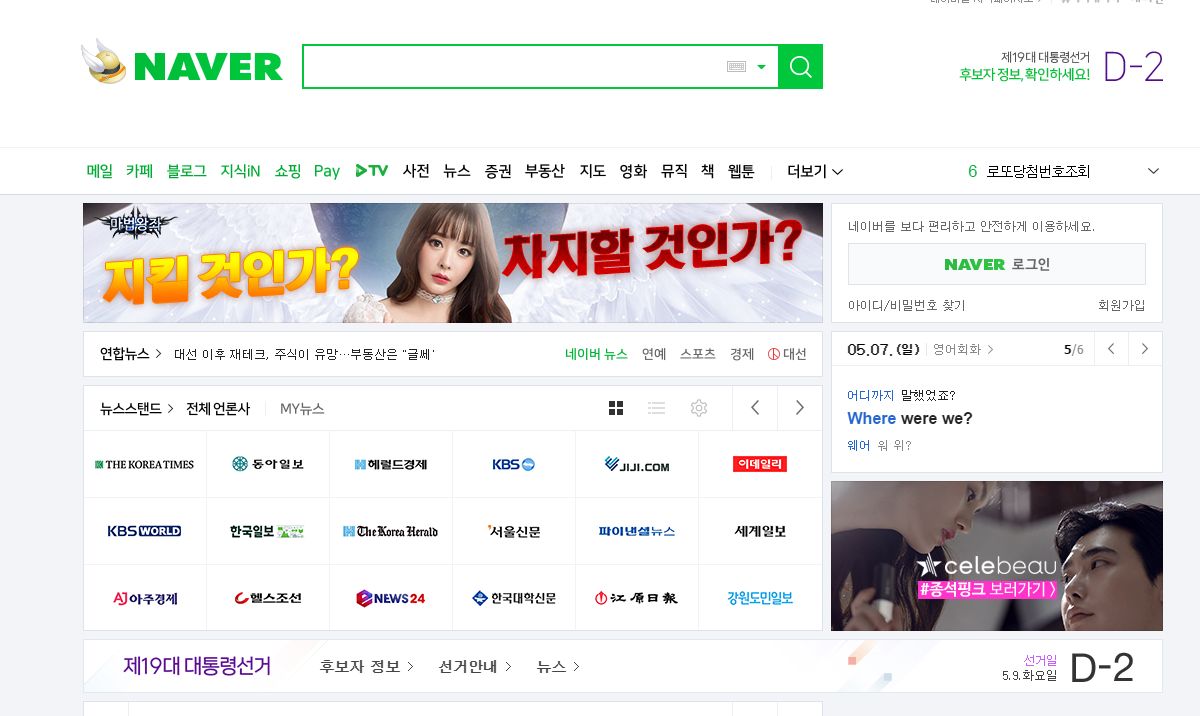
Task: Open keyboard input options dropdown arrow
Action: coord(761,66)
